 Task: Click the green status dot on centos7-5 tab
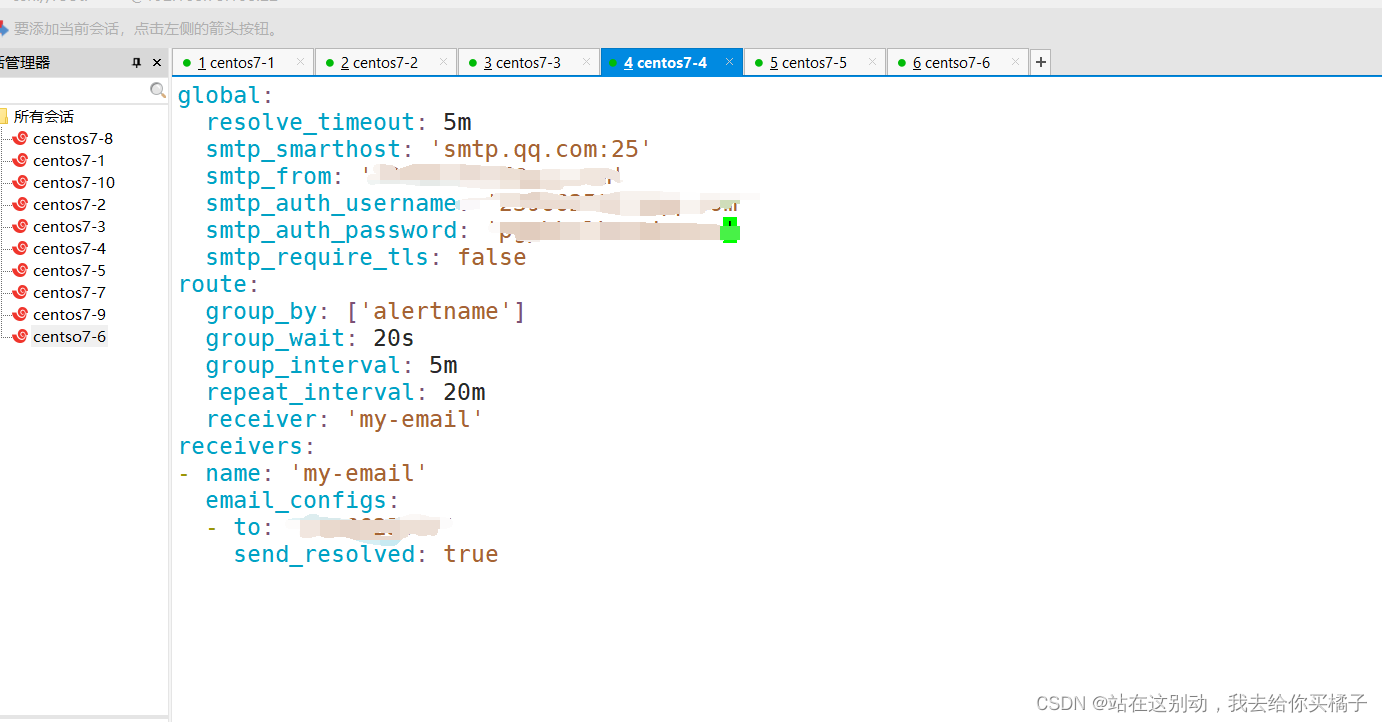pos(758,63)
